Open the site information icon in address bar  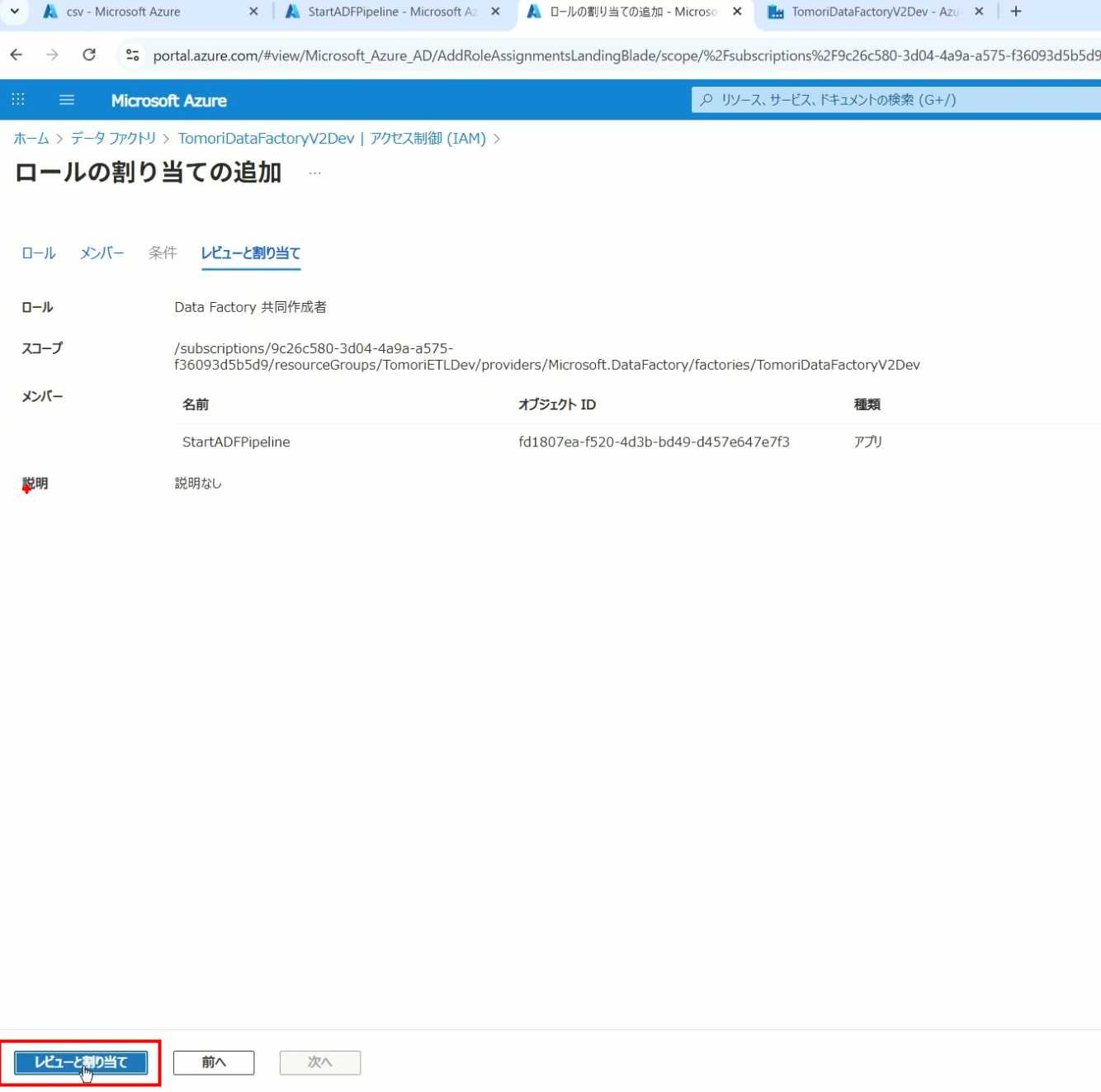[132, 55]
